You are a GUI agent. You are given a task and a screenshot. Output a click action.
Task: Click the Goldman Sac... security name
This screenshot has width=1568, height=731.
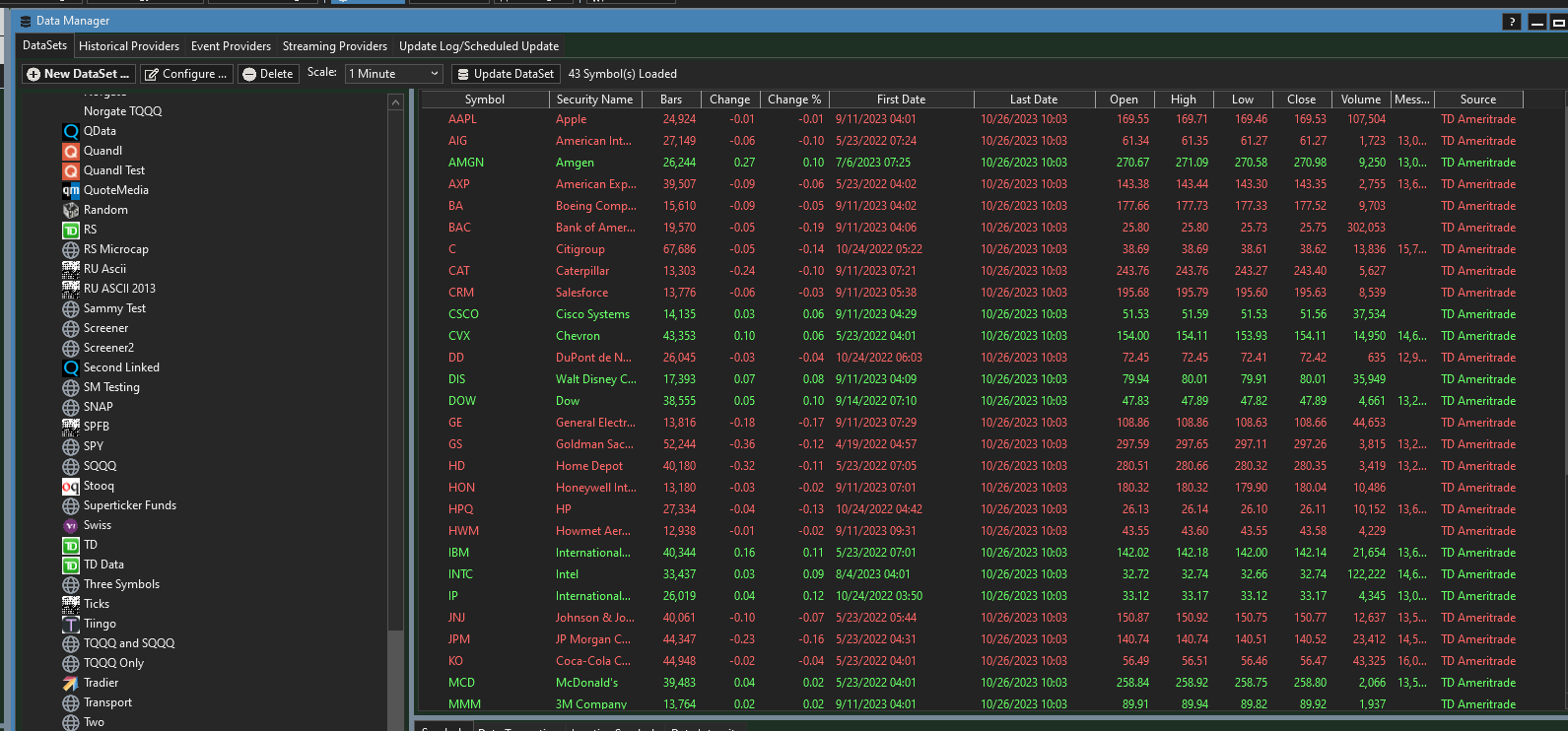[x=594, y=444]
